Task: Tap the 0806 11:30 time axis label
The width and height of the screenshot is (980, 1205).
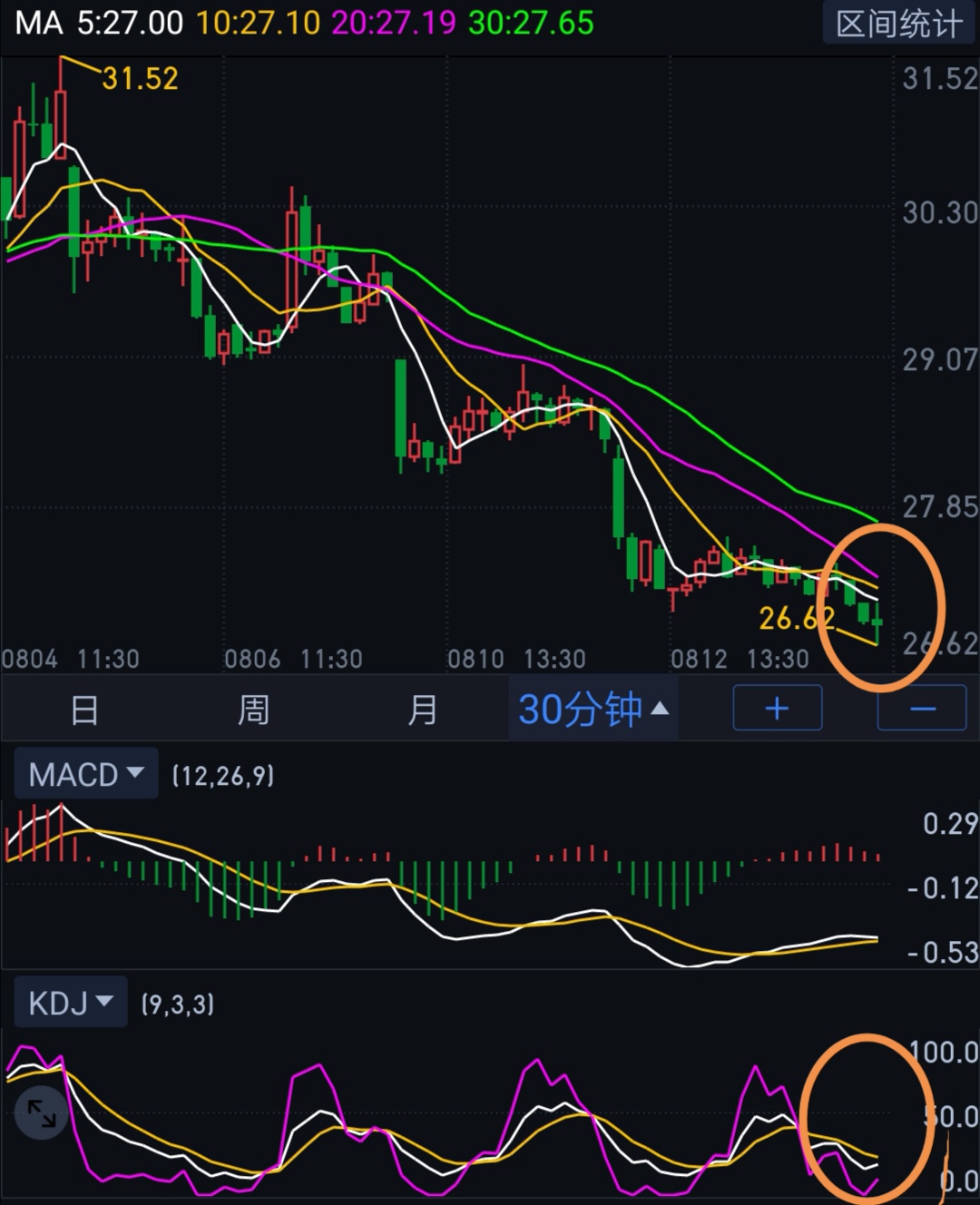Action: coord(293,659)
